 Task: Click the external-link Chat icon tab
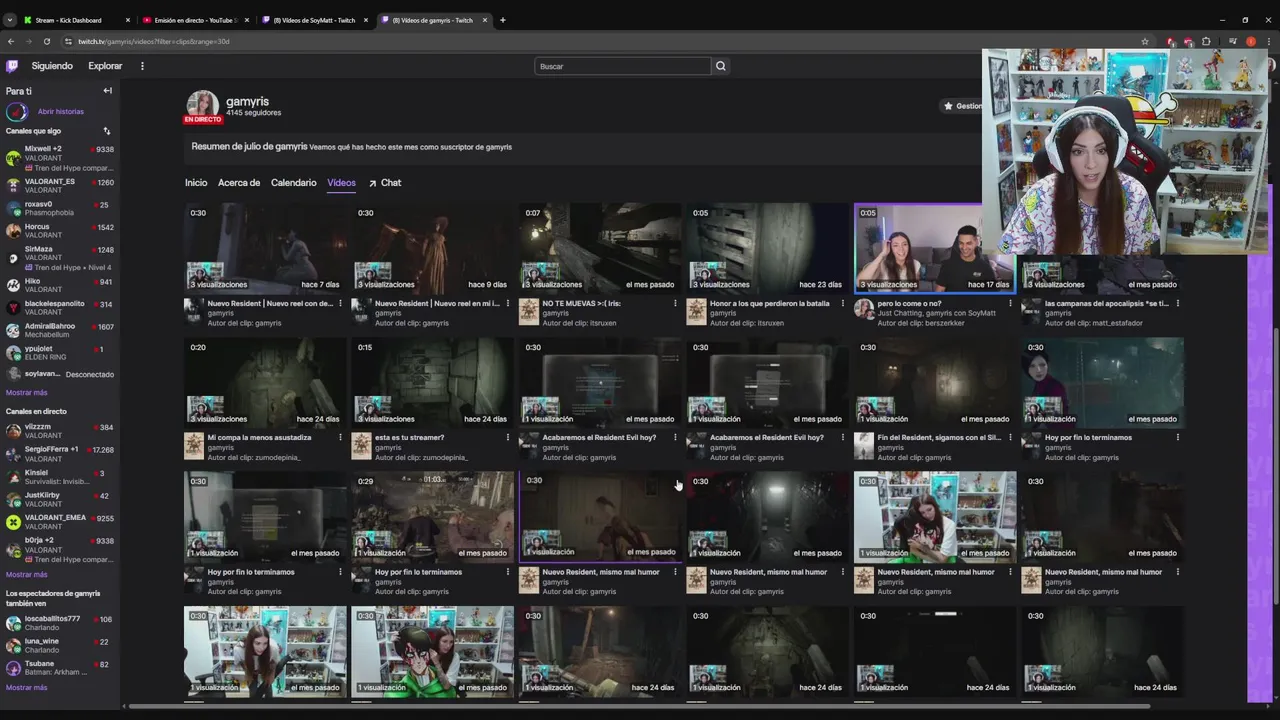point(385,183)
